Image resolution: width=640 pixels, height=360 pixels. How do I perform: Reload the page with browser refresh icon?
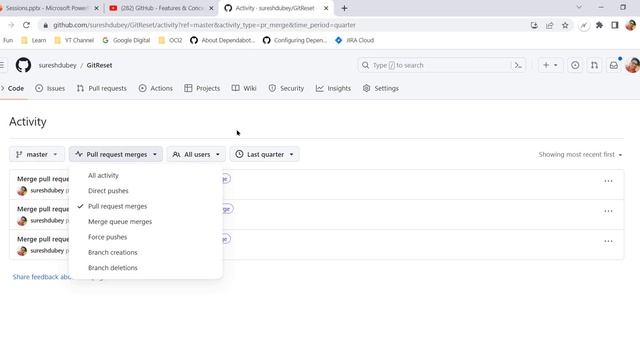pos(26,25)
